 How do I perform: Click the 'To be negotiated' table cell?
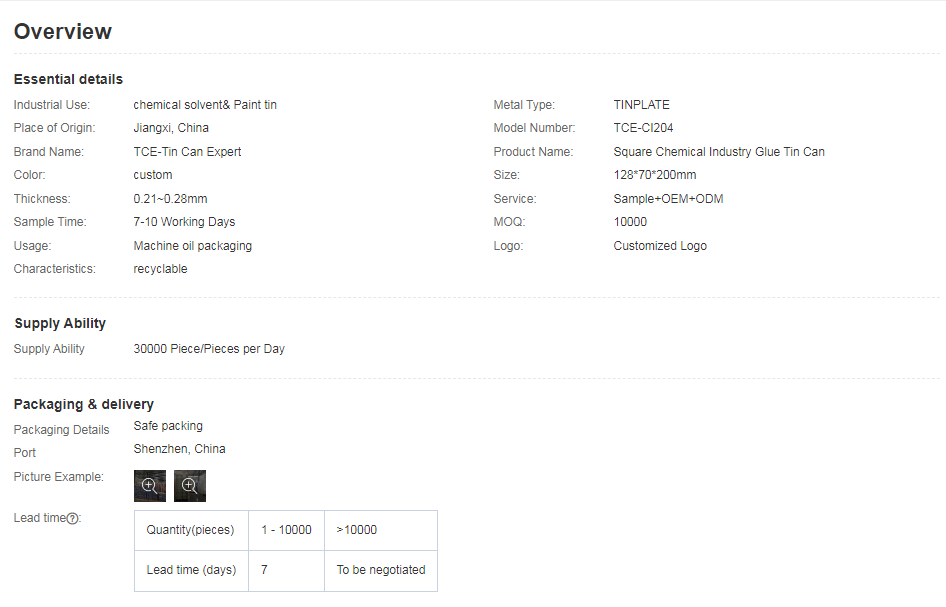pyautogui.click(x=380, y=570)
